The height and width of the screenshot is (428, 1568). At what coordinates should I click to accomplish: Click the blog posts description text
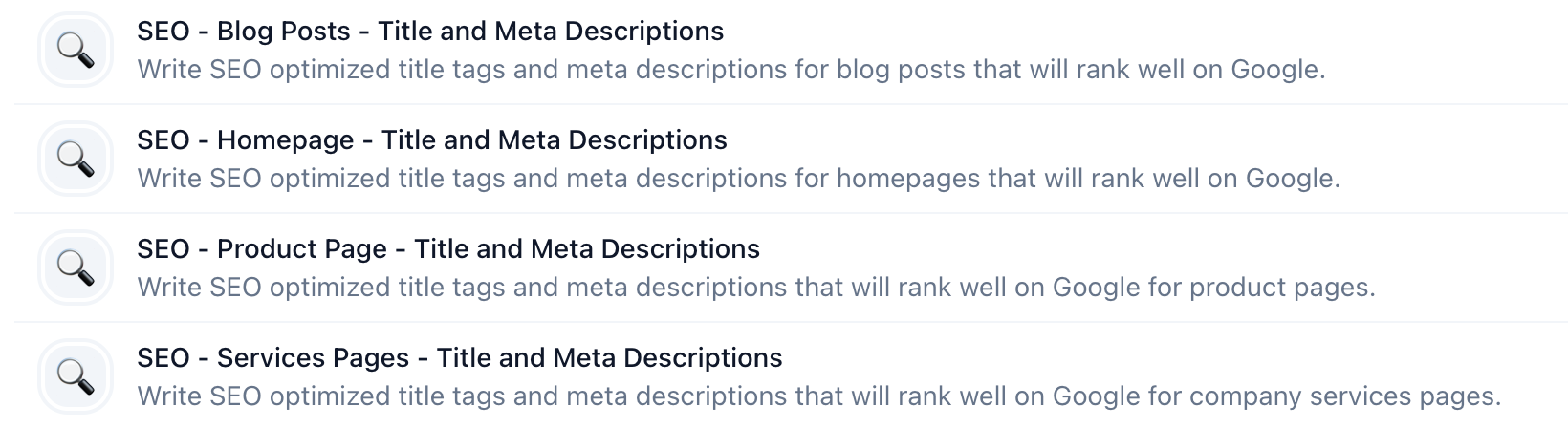731,70
